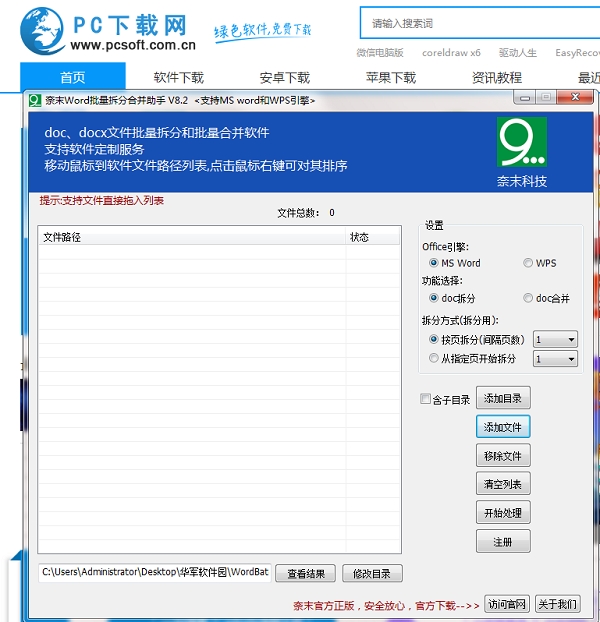The image size is (600, 622).
Task: Click the 文件总数 count label
Action: pos(305,213)
